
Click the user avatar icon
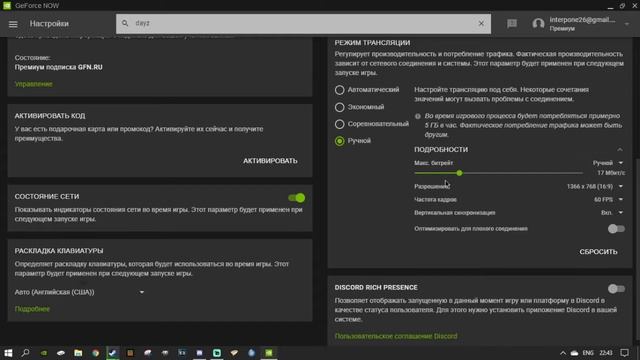click(538, 24)
